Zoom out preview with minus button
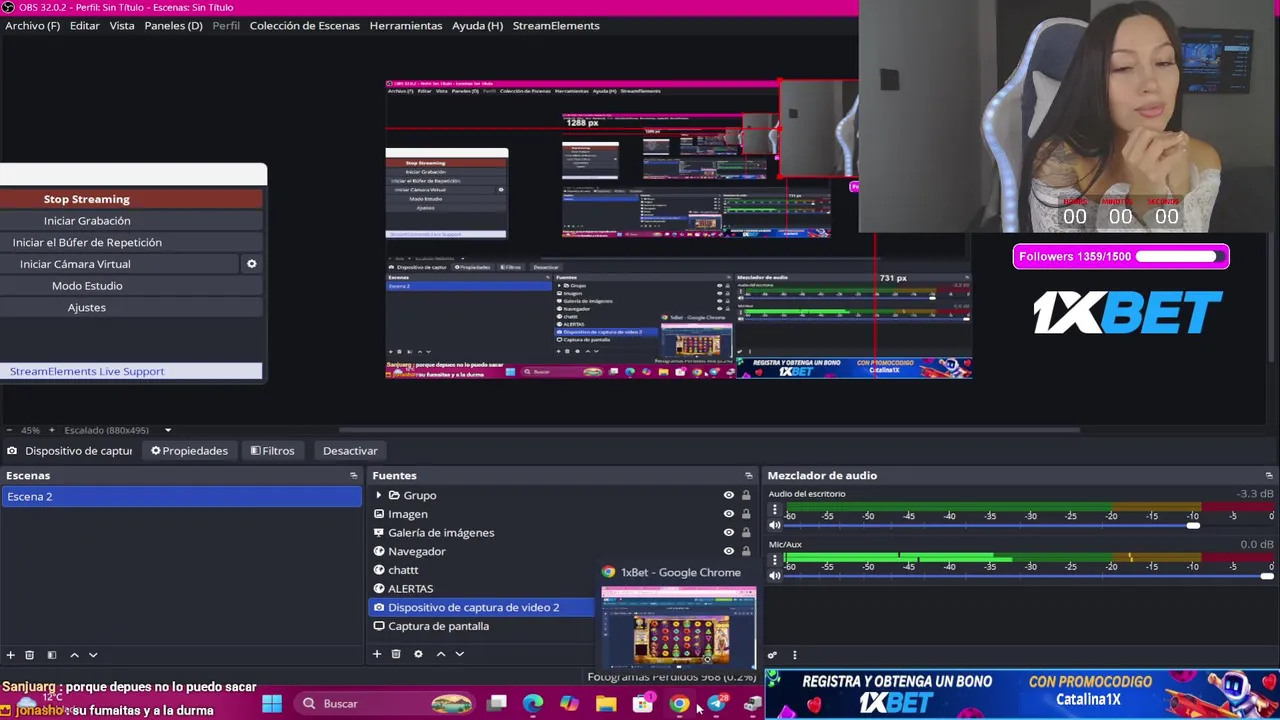The width and height of the screenshot is (1280, 720). click(11, 430)
